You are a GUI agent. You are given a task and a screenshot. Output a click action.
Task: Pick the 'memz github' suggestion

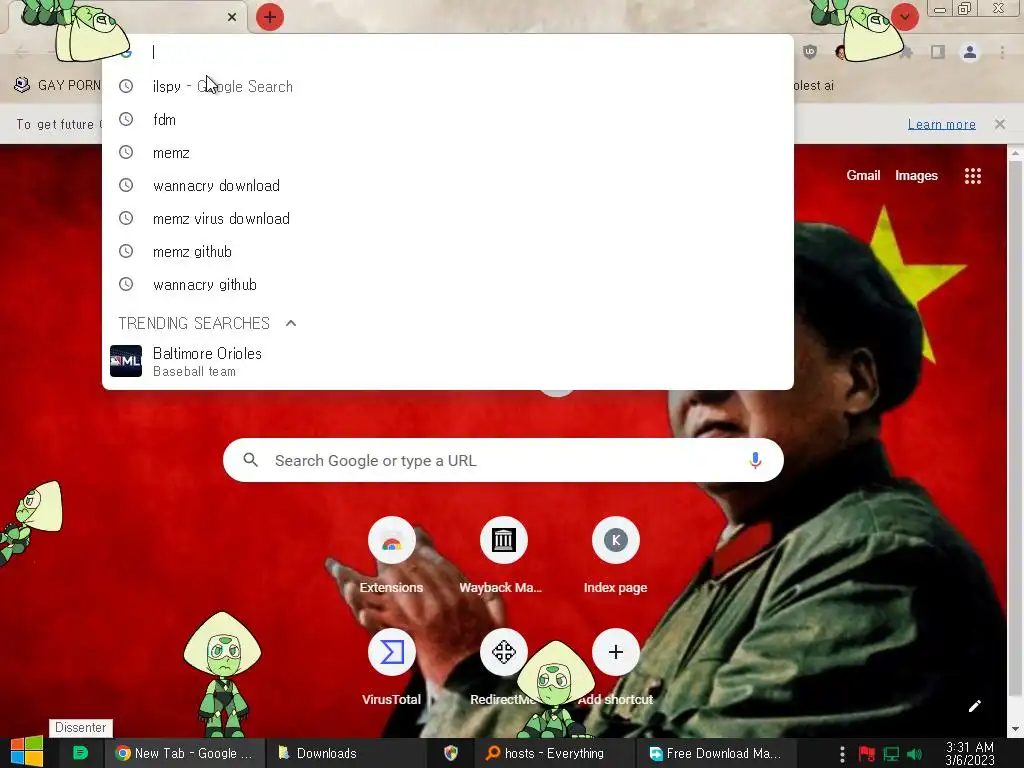(448, 251)
